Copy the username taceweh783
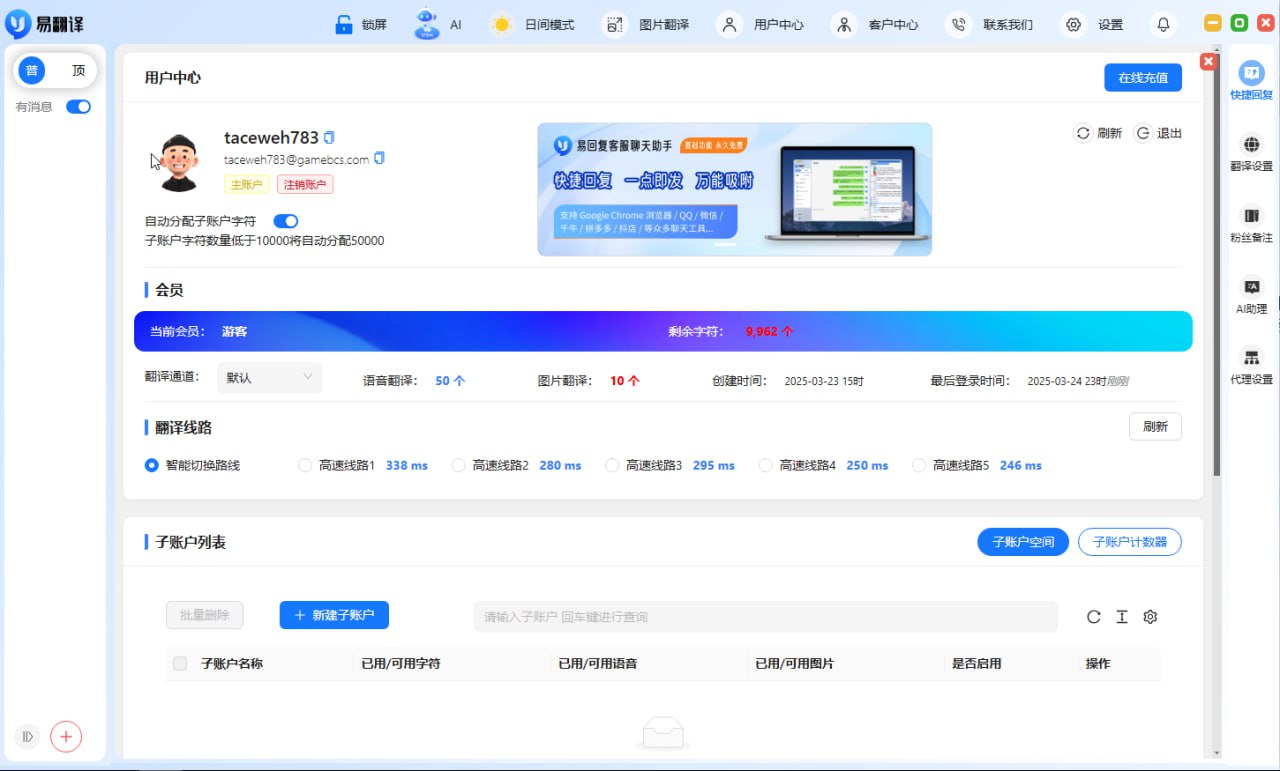Screen dimensions: 1280x771 pyautogui.click(x=329, y=137)
